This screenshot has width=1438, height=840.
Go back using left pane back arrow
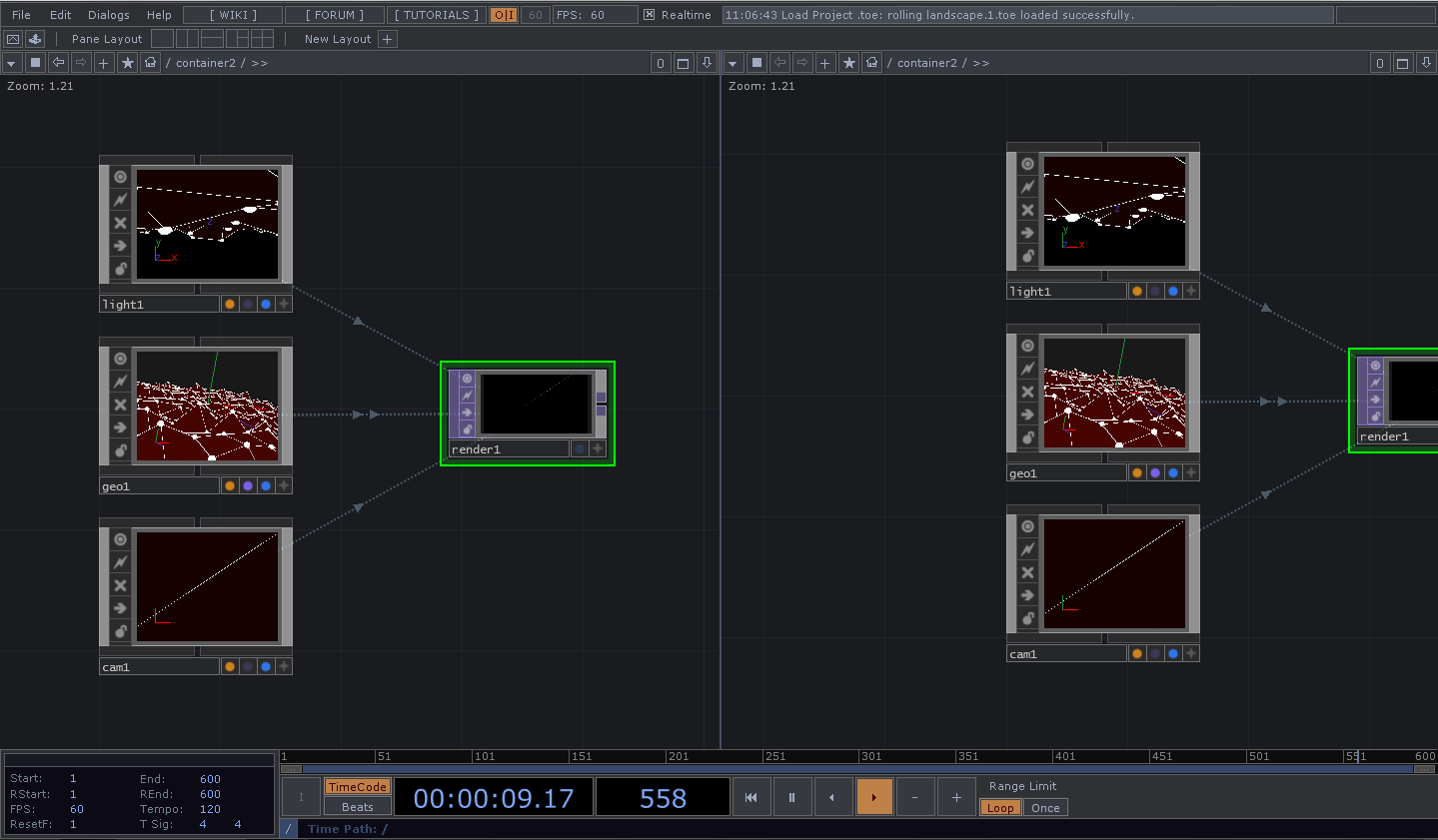[58, 63]
